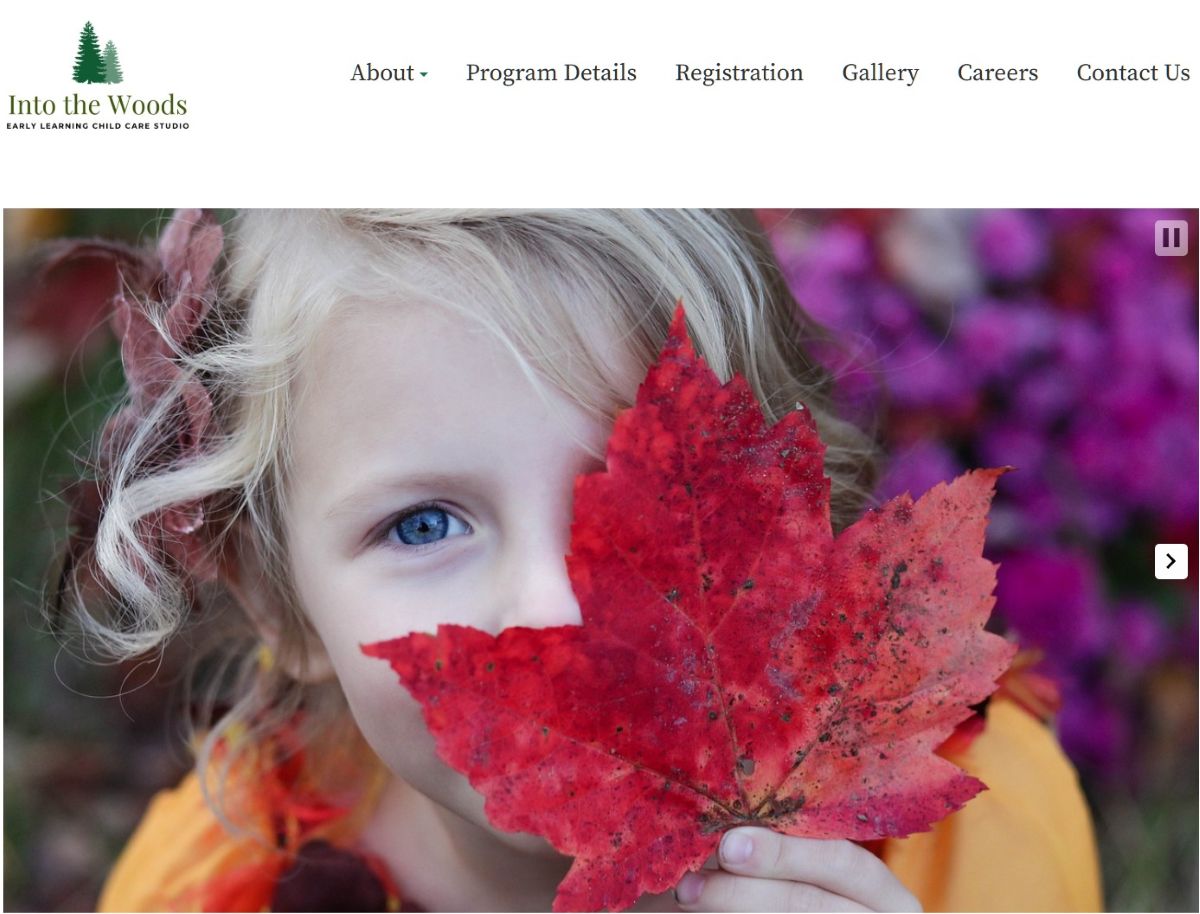
Task: Go to Program Details page
Action: point(551,73)
